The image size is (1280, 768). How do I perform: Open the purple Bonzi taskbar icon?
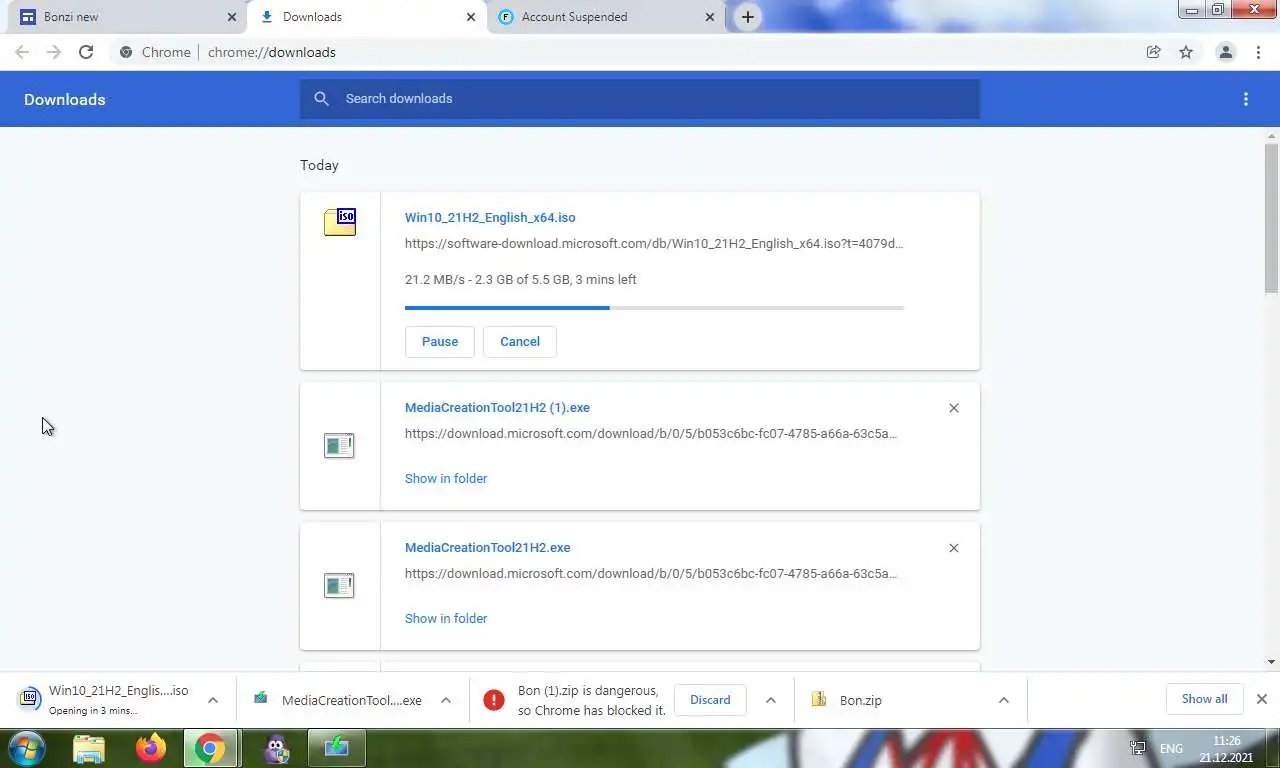click(277, 748)
